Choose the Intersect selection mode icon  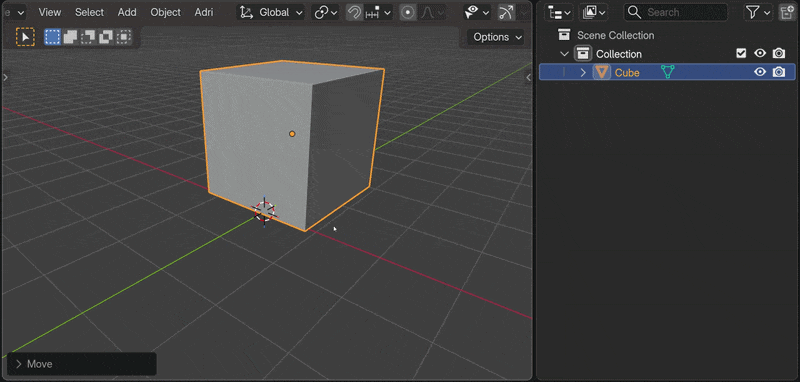123,37
